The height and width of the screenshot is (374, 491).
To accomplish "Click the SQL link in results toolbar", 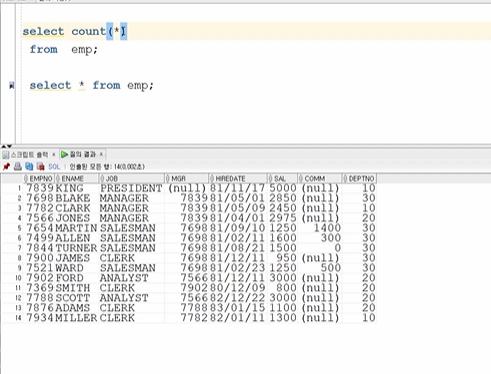I will pyautogui.click(x=54, y=166).
